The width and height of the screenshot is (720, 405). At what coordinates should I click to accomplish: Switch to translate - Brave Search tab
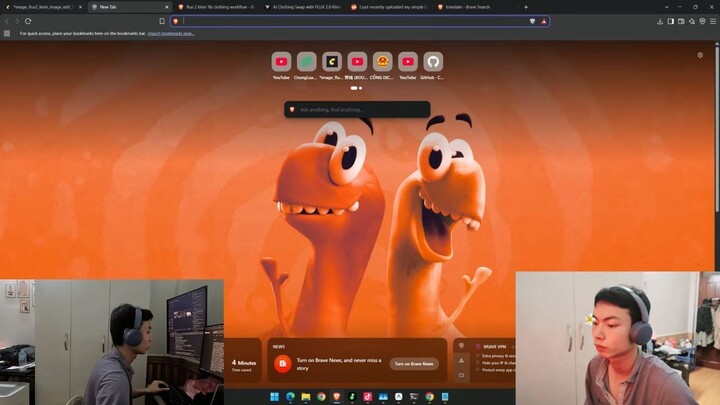coord(476,7)
